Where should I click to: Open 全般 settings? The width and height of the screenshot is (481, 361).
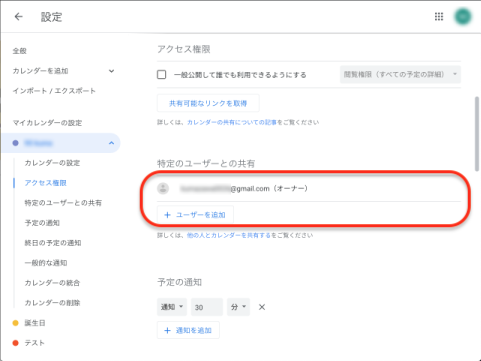point(20,51)
